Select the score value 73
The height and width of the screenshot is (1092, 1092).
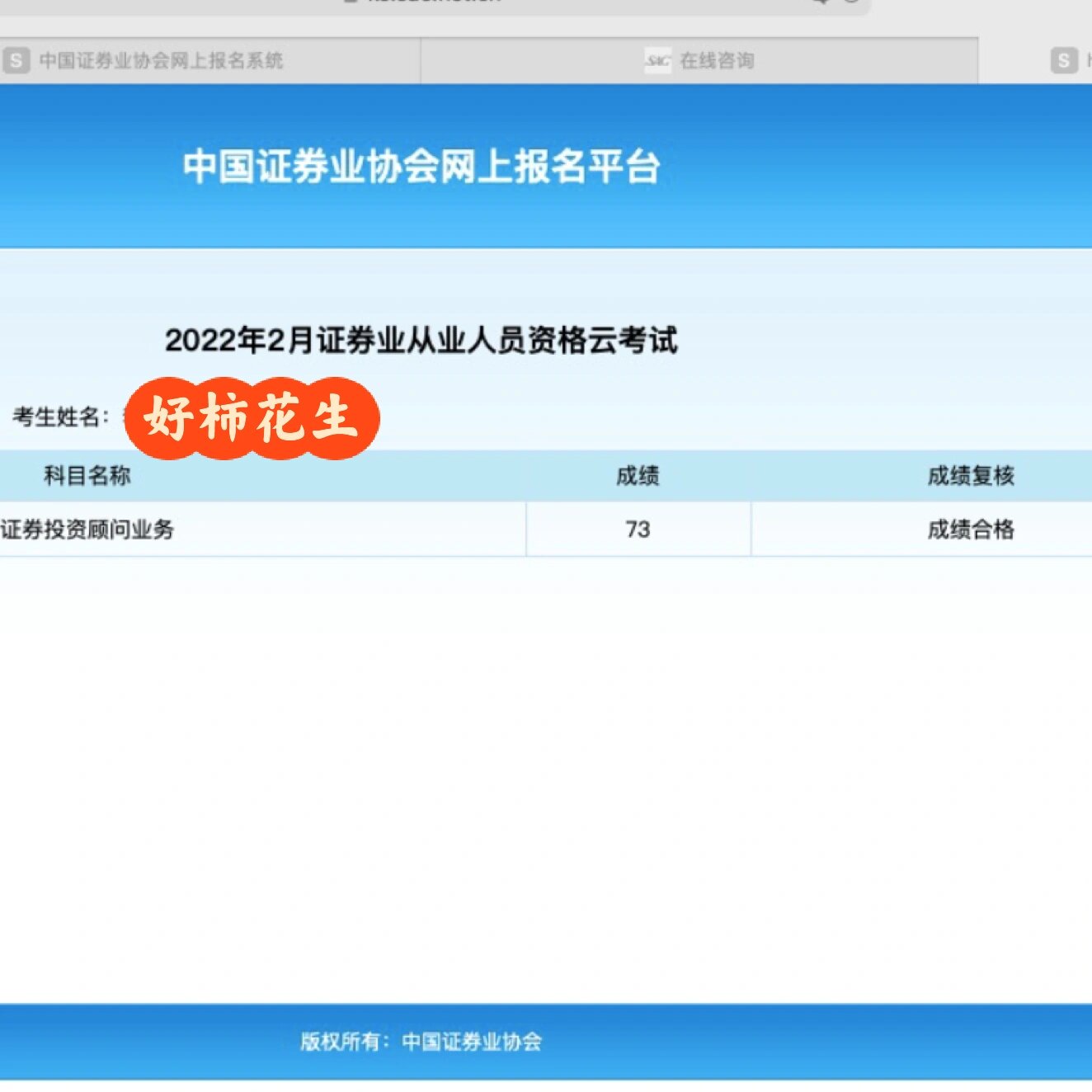point(638,530)
